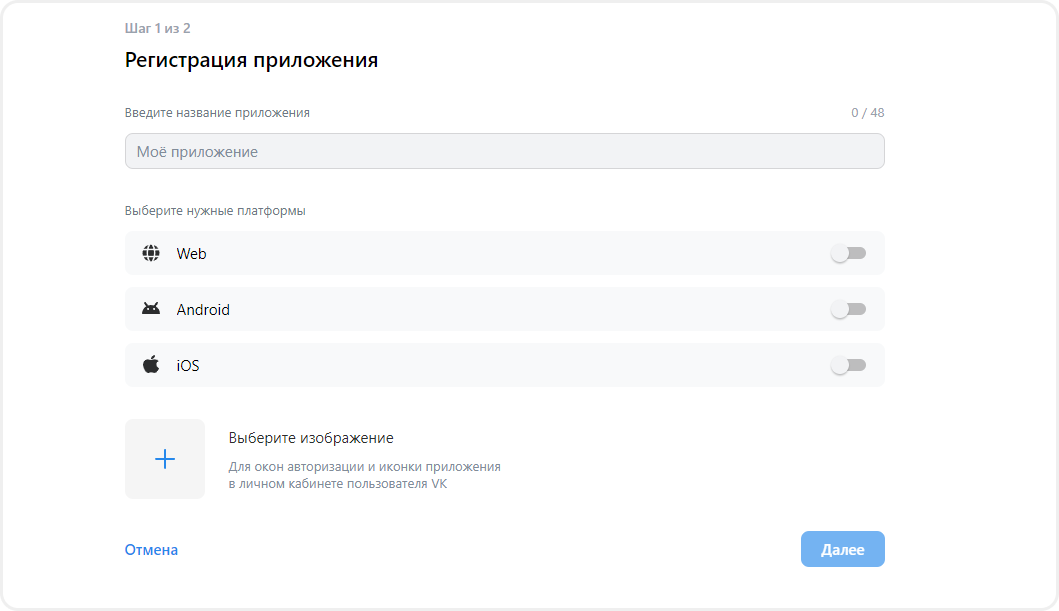The width and height of the screenshot is (1059, 611).
Task: Click the Регистрация приложения heading
Action: 251,60
